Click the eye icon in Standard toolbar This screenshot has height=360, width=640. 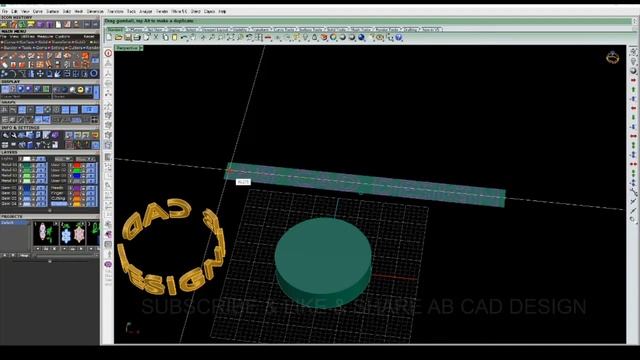coord(380,38)
